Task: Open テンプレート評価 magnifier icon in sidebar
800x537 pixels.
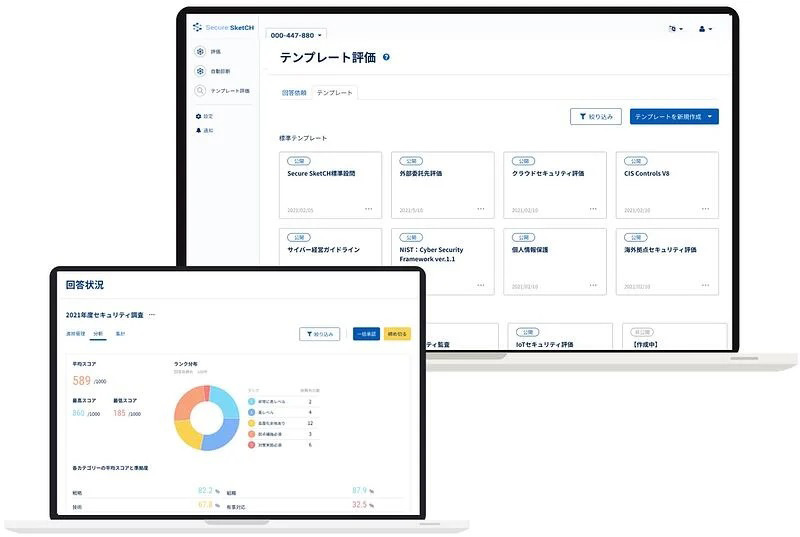Action: click(200, 90)
